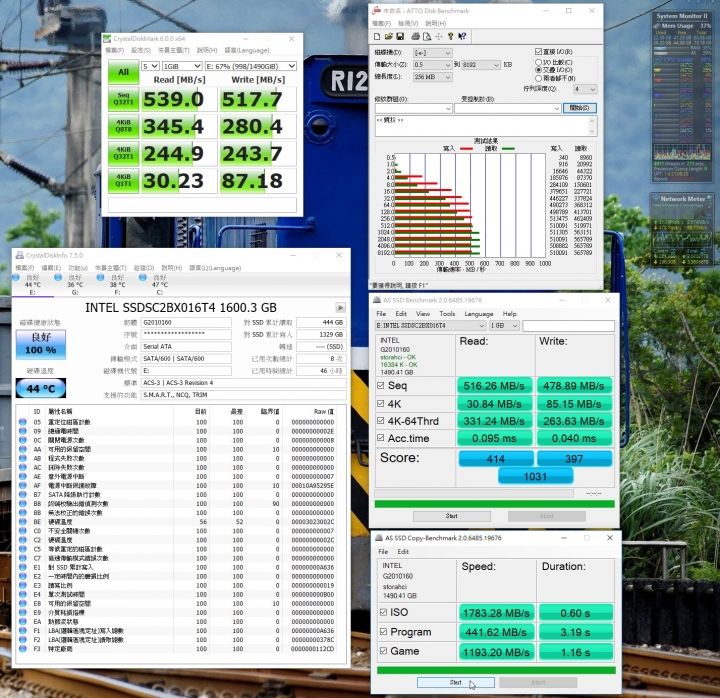The height and width of the screenshot is (698, 720).
Task: Open the [-e-] drive dropdown in ATTO
Action: tap(432, 53)
